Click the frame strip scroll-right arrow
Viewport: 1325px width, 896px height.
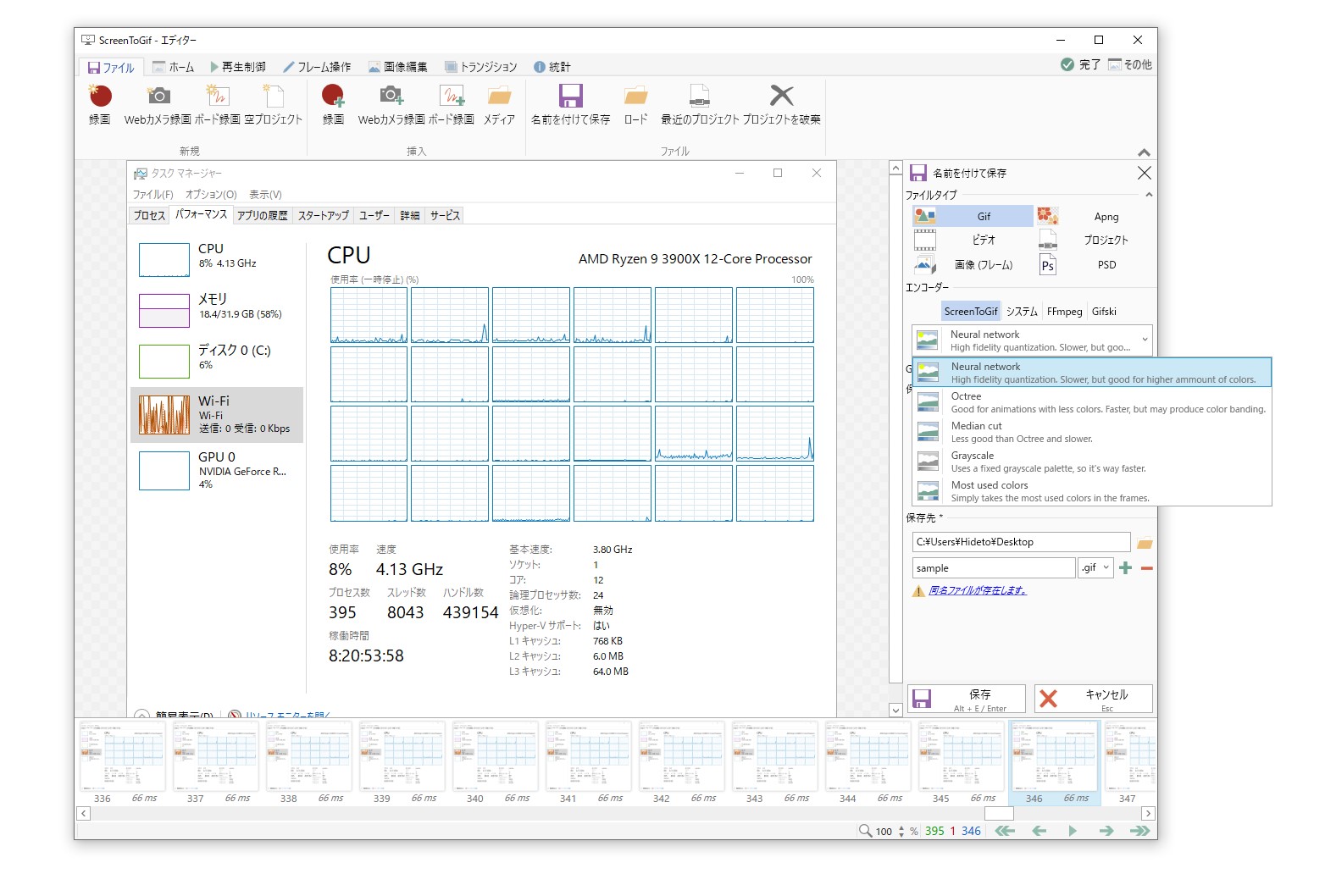1148,813
